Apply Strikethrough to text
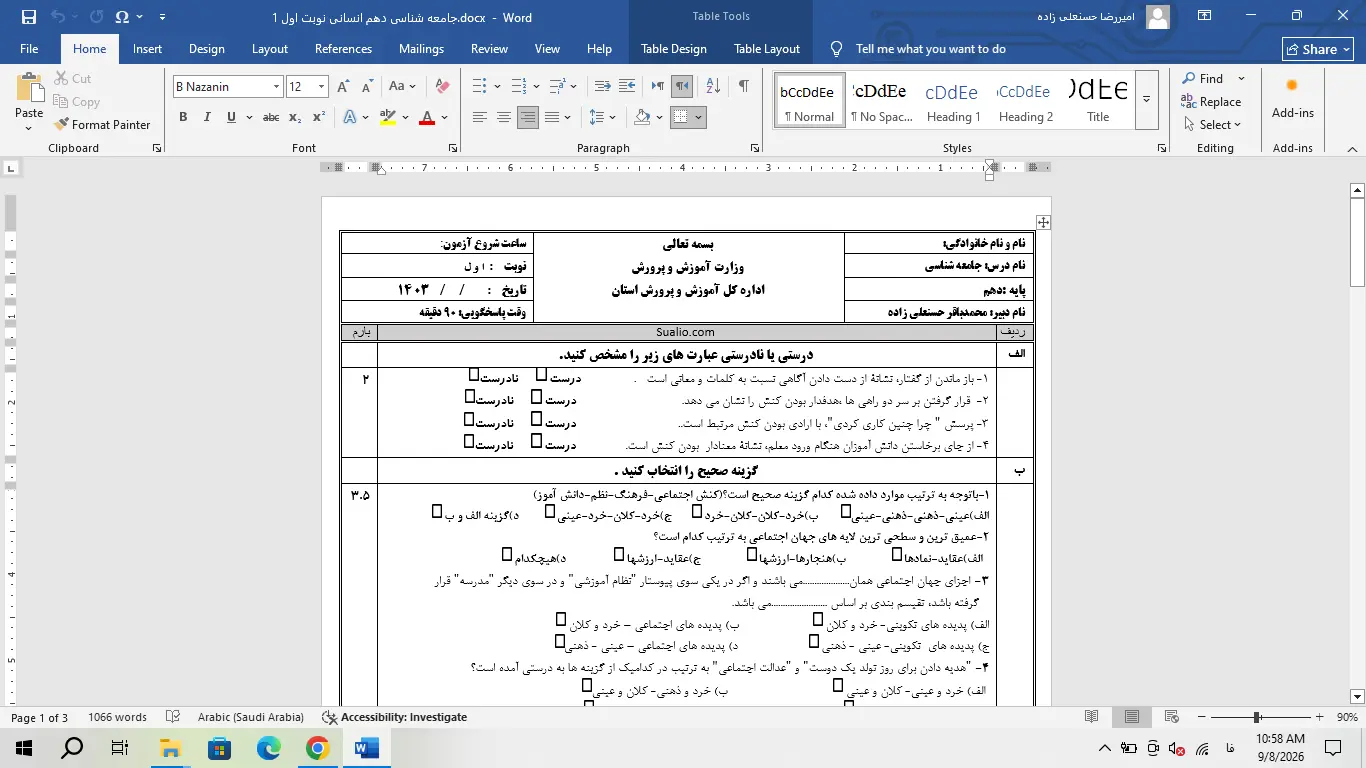This screenshot has width=1366, height=768. (271, 117)
